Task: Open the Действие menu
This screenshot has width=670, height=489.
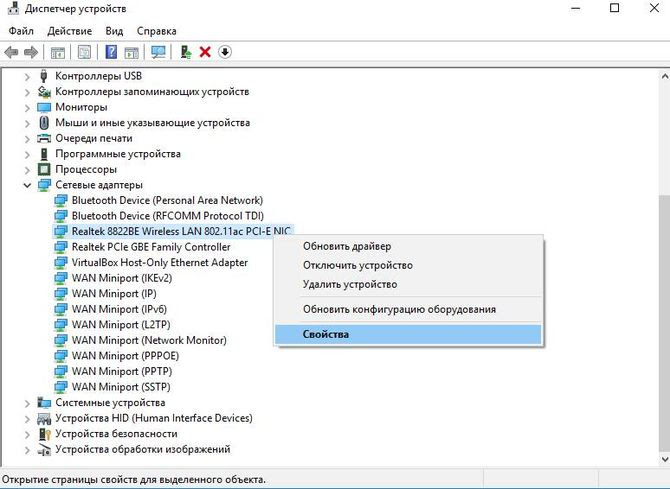Action: 70,31
